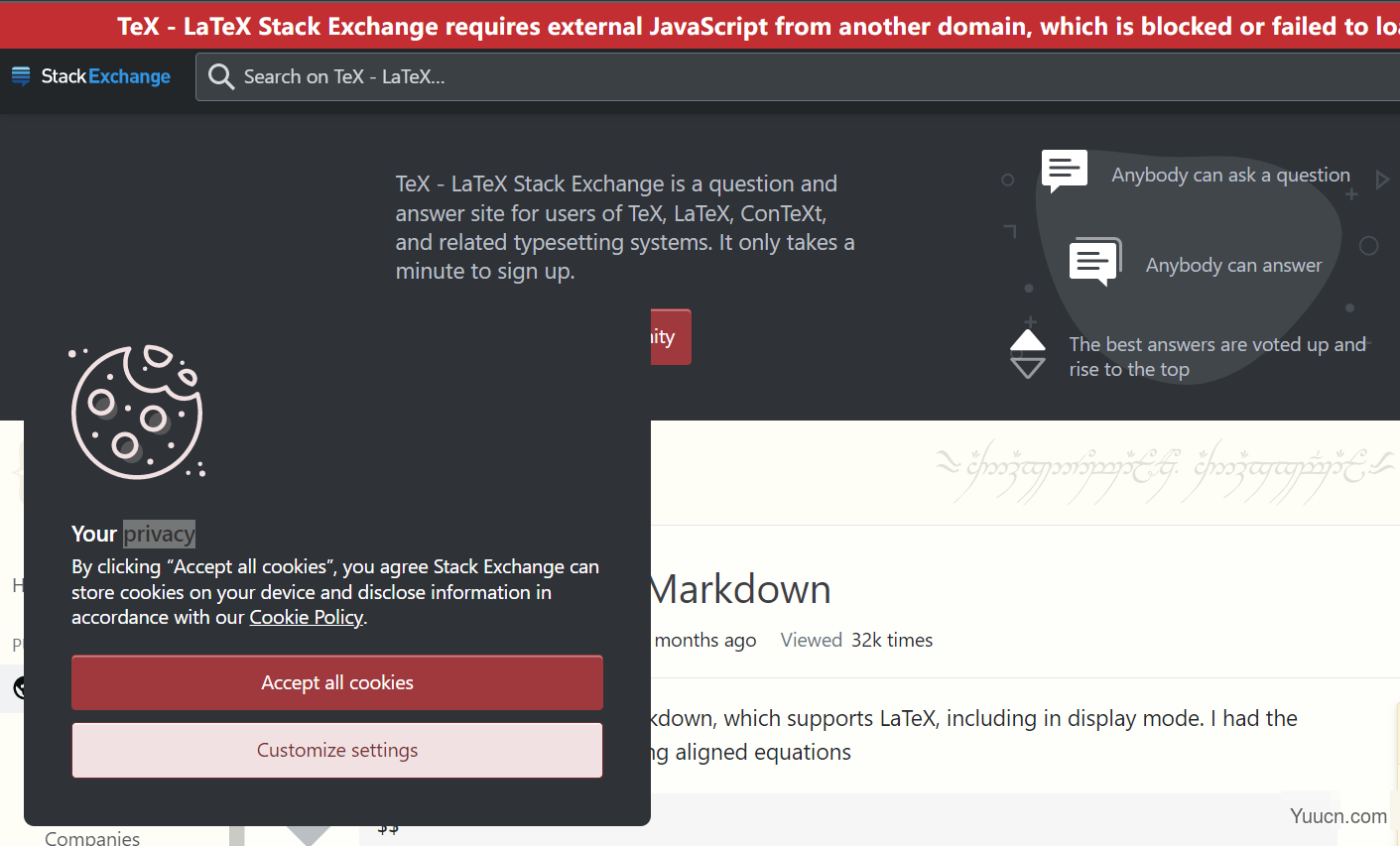Click the red join community button
This screenshot has width=1400, height=846.
point(671,337)
